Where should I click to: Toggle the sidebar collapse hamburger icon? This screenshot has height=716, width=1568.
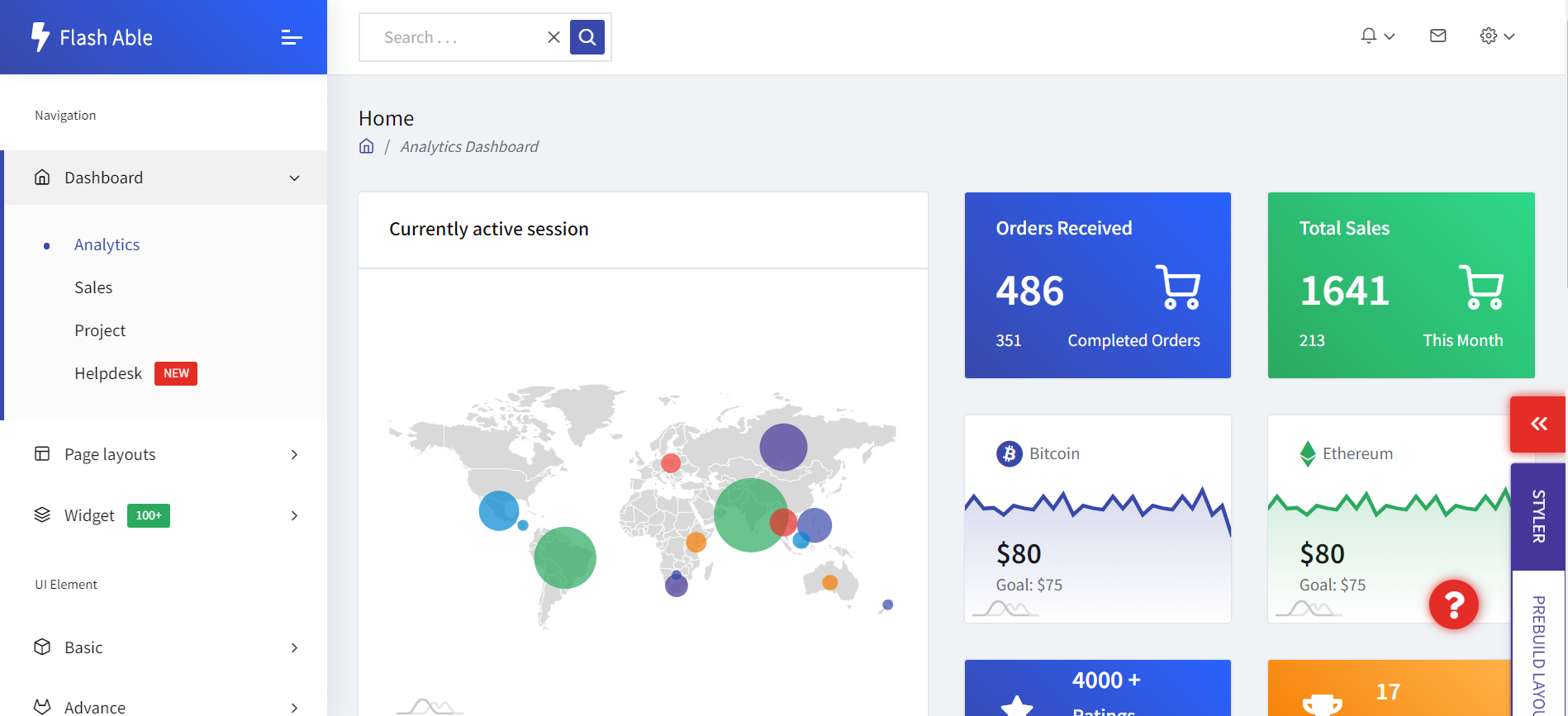click(x=292, y=37)
